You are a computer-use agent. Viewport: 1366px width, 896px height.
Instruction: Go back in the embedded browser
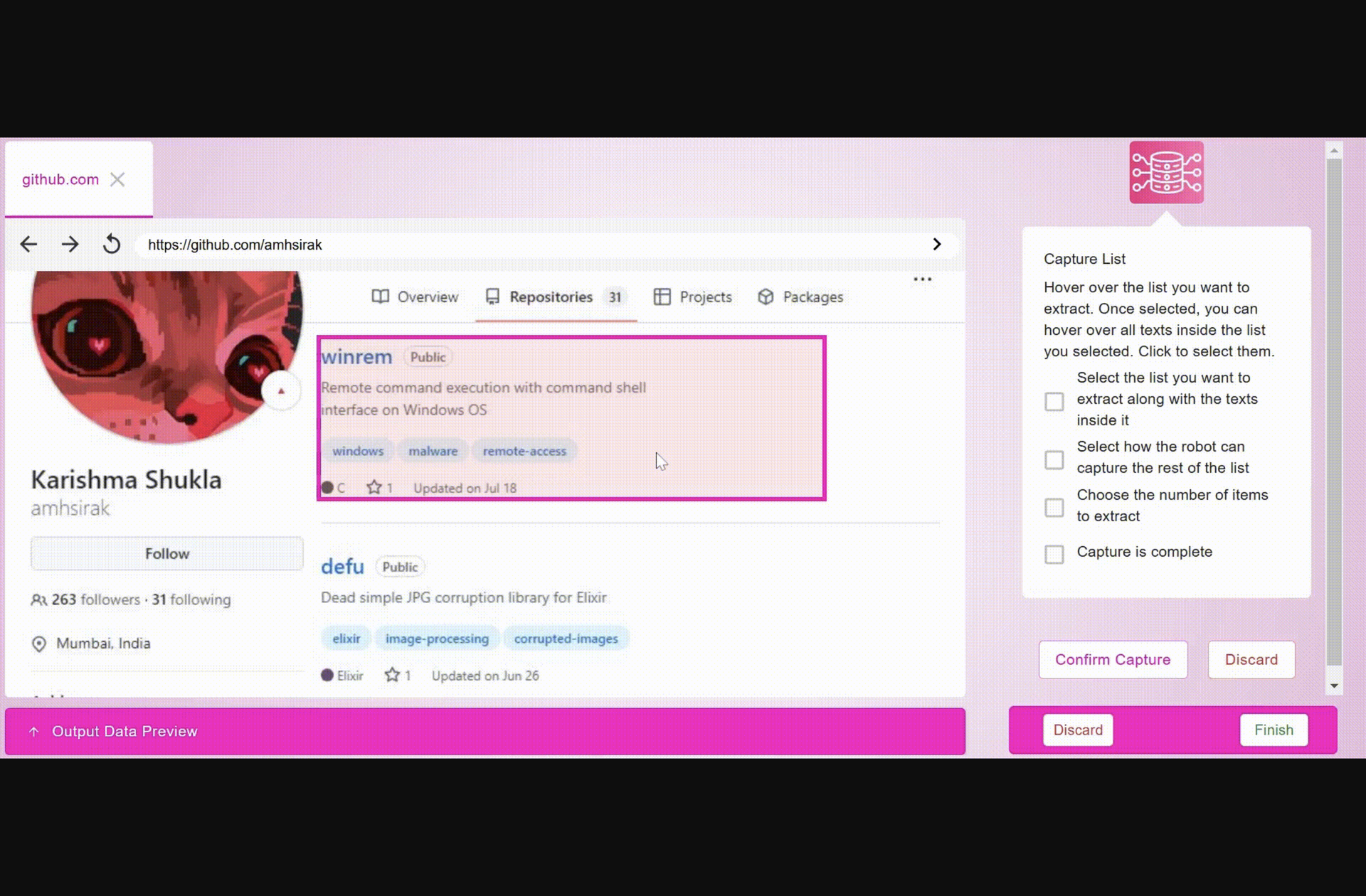(x=28, y=245)
